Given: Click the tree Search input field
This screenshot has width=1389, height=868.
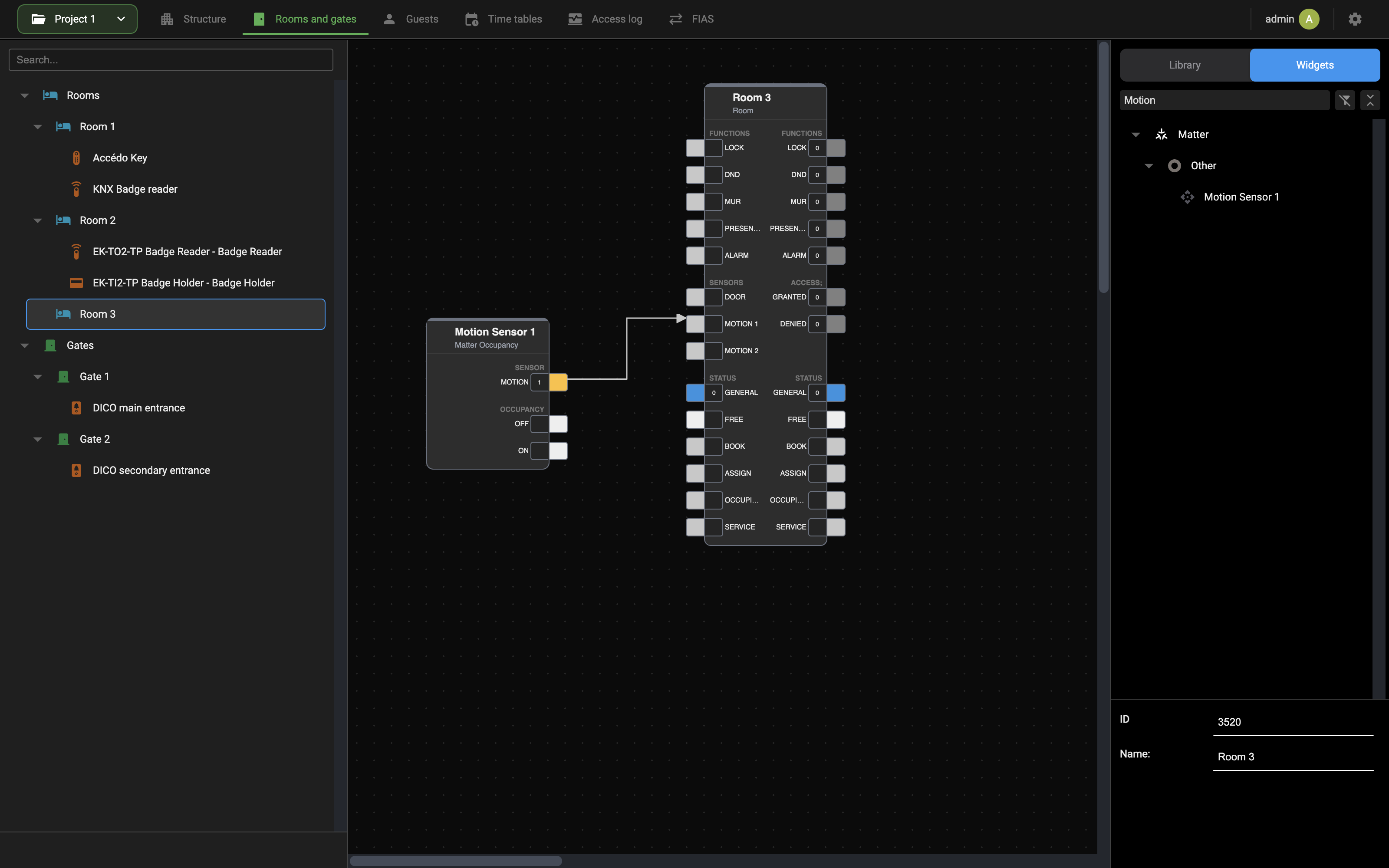Looking at the screenshot, I should point(171,60).
